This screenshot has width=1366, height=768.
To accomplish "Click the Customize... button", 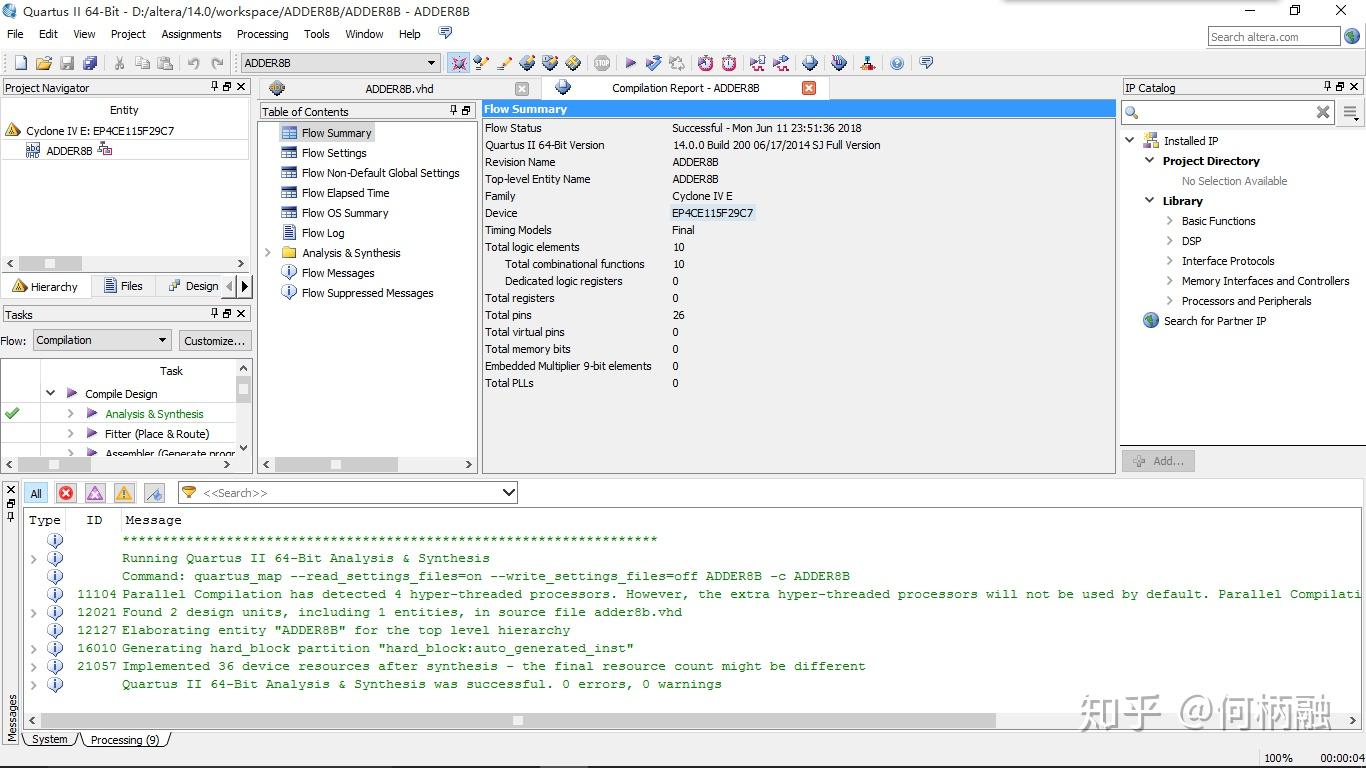I will pos(214,341).
